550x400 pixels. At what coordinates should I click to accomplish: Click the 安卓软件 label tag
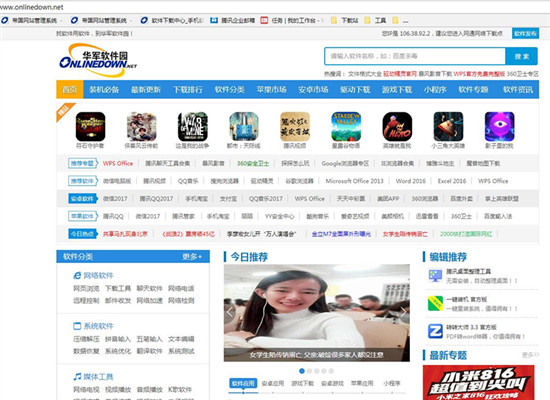pyautogui.click(x=82, y=199)
